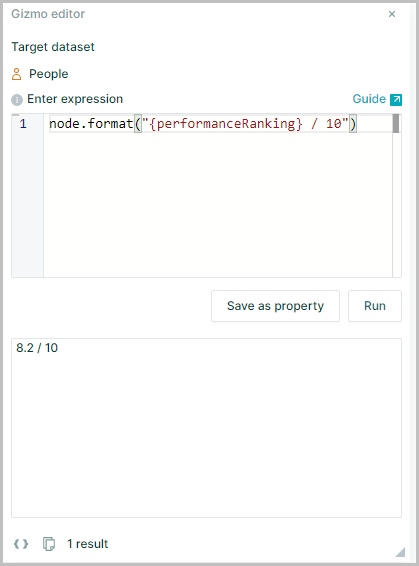The width and height of the screenshot is (419, 566).
Task: Click the Gizmo editor title text
Action: pos(48,14)
